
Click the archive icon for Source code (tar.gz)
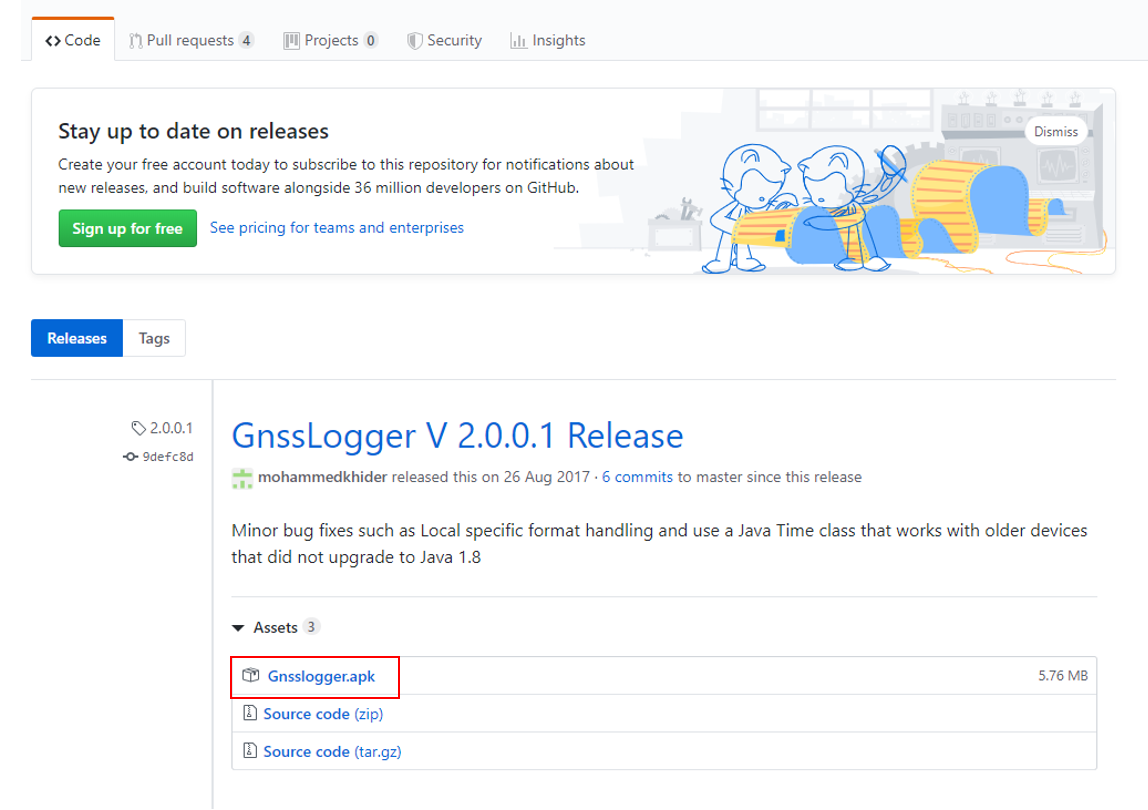pyautogui.click(x=250, y=751)
